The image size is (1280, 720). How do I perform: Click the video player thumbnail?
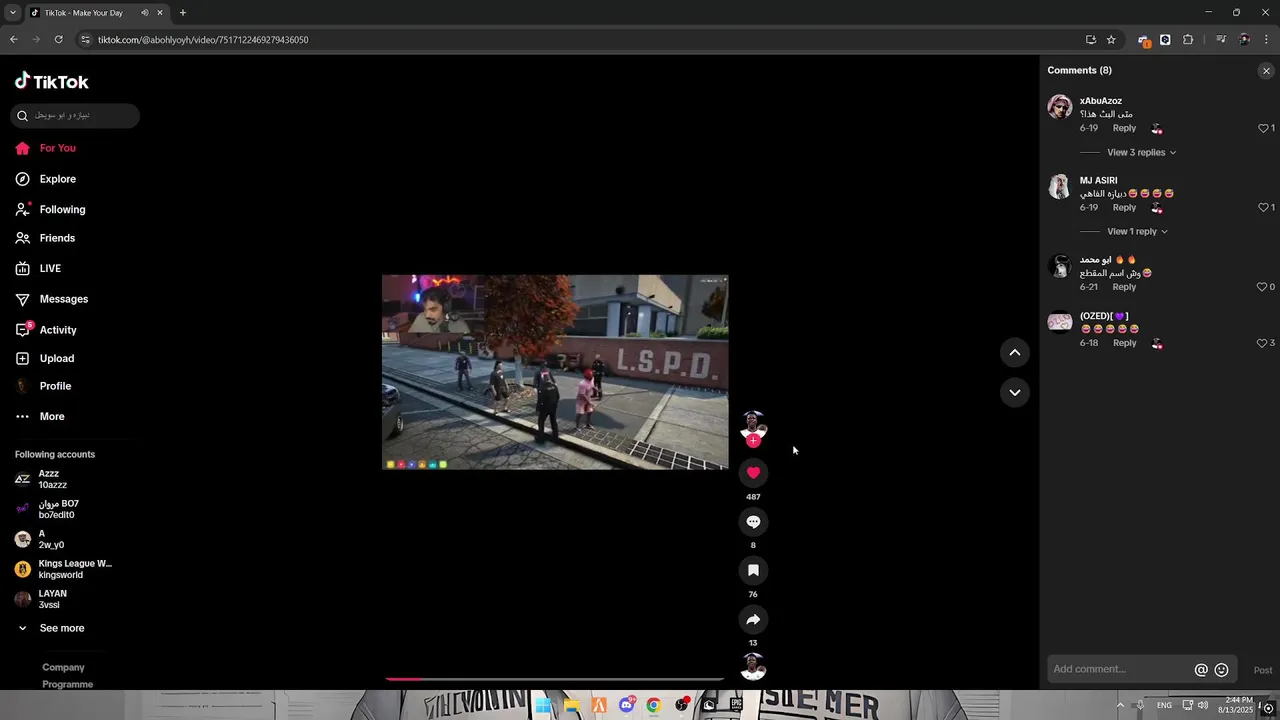pyautogui.click(x=555, y=372)
